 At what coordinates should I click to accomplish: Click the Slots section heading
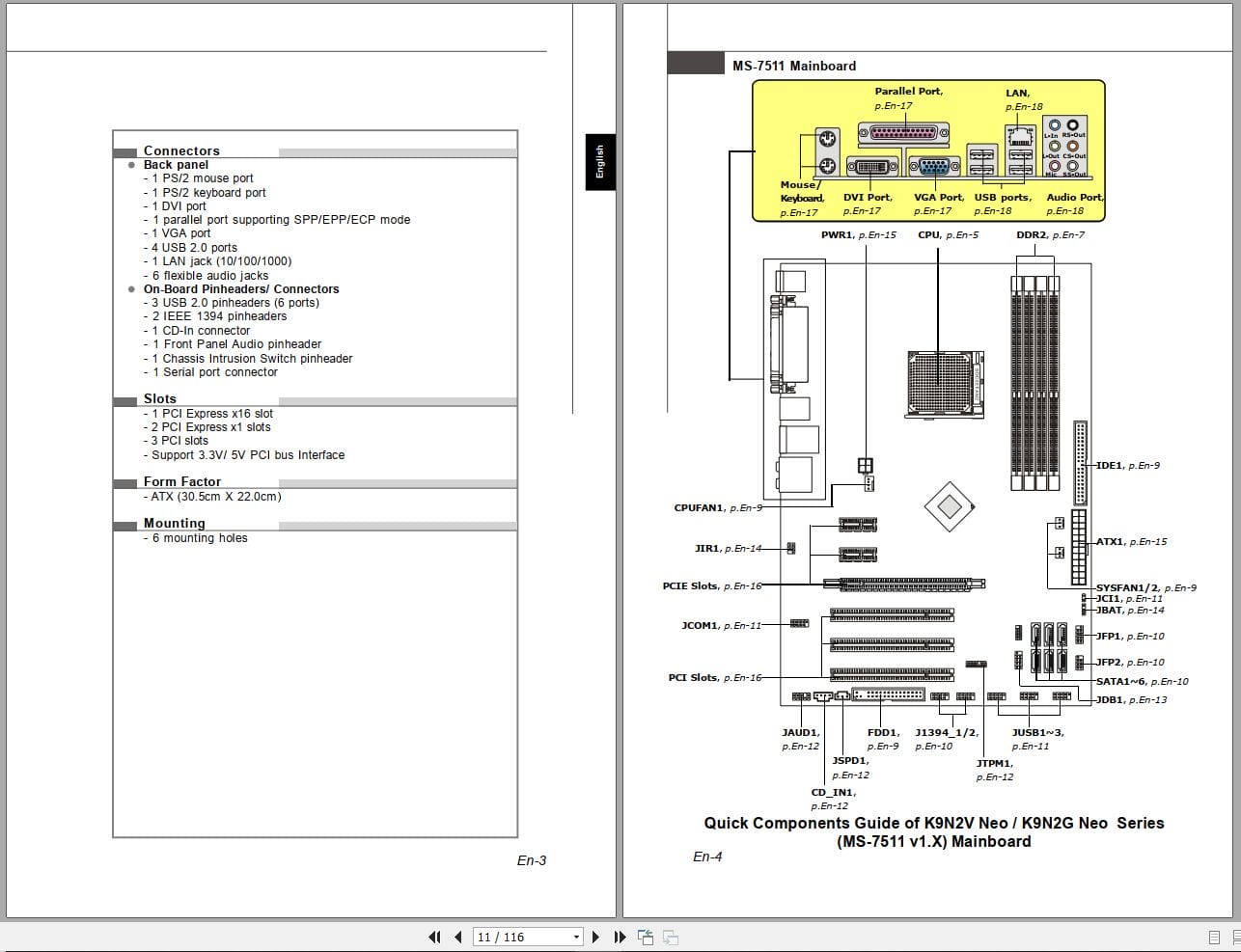(160, 398)
